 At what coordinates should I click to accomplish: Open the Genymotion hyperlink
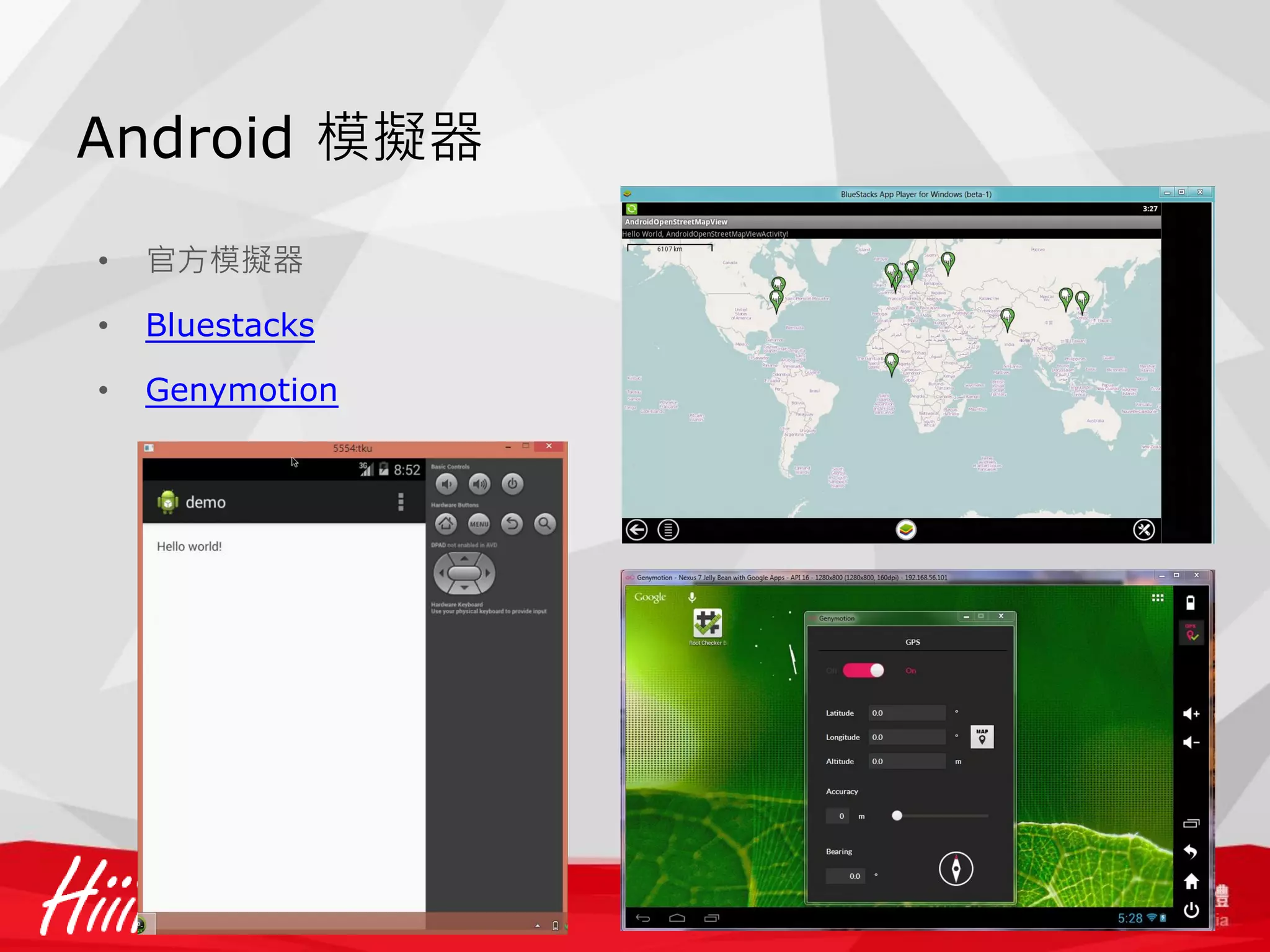click(x=242, y=390)
